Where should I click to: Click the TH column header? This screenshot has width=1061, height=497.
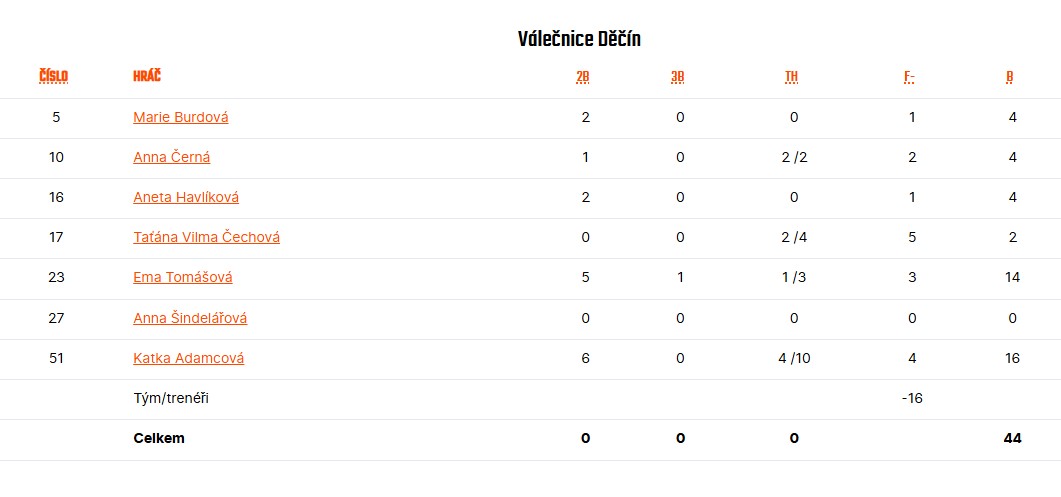[791, 77]
